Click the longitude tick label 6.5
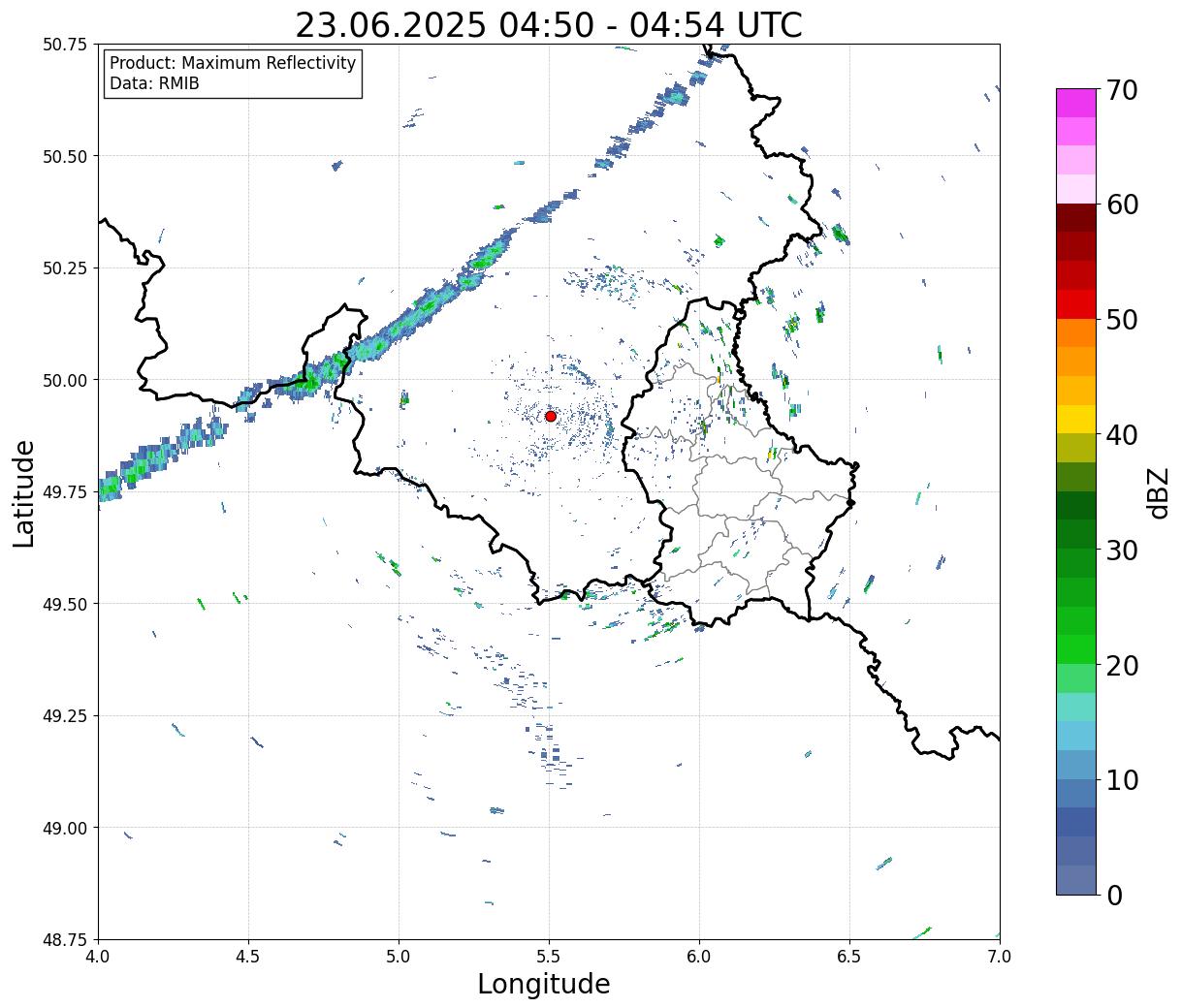The height and width of the screenshot is (1008, 1182). [849, 957]
